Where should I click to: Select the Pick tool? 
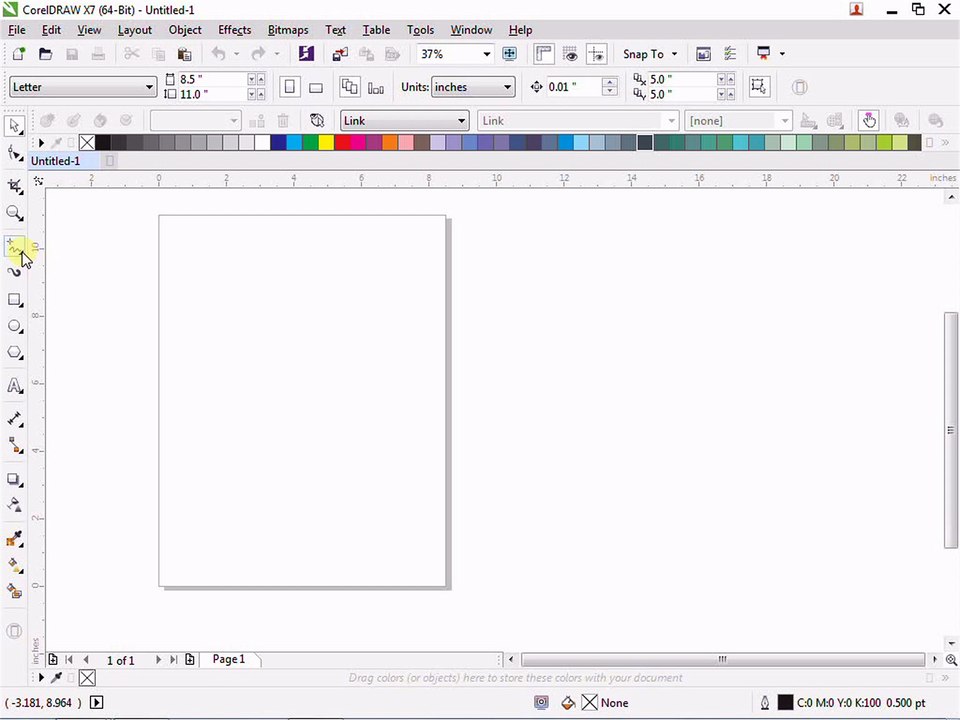15,126
